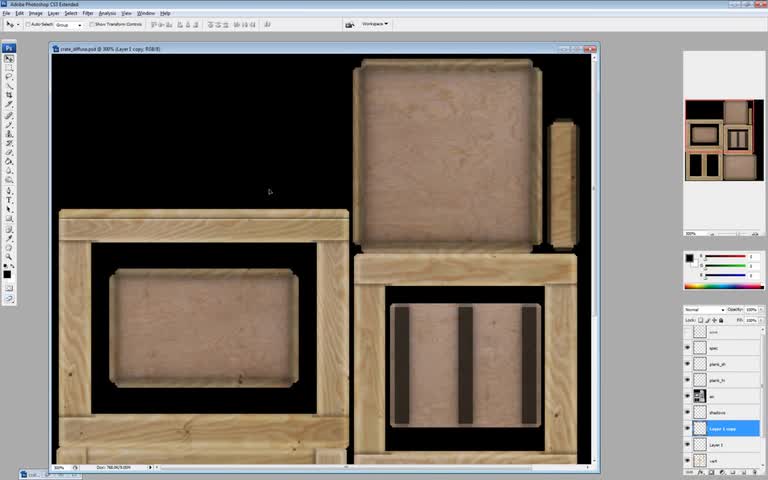The height and width of the screenshot is (480, 768).
Task: Click the green G slider in Color panel
Action: click(725, 266)
